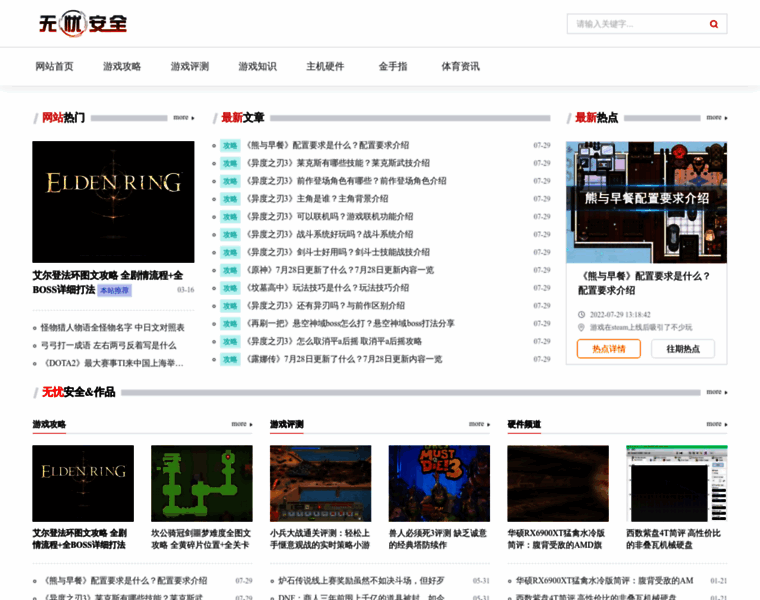Click the 无忧安全 site logo

(83, 23)
